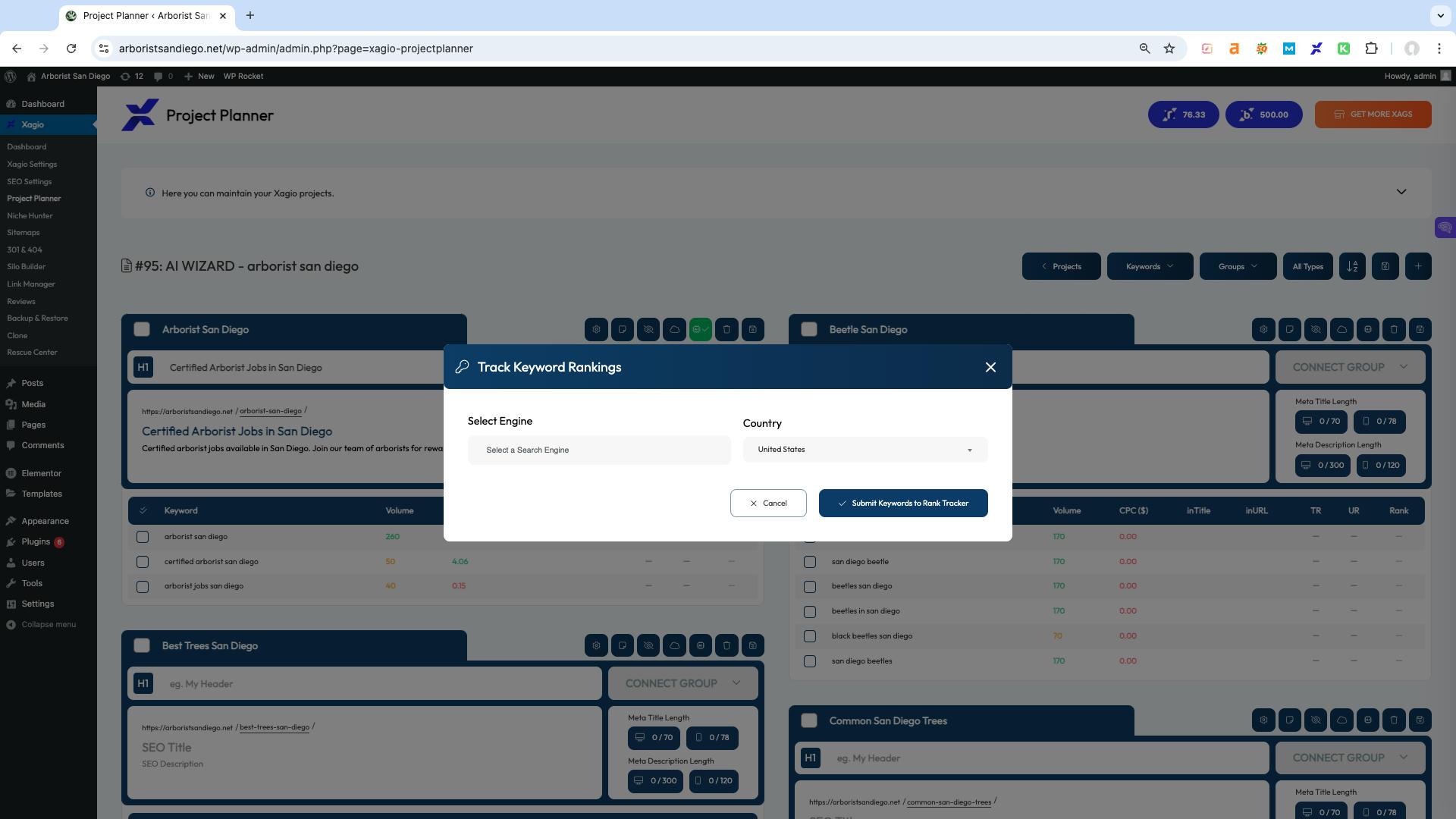This screenshot has width=1456, height=819.
Task: Open Plugins in WordPress sidebar
Action: pyautogui.click(x=36, y=541)
